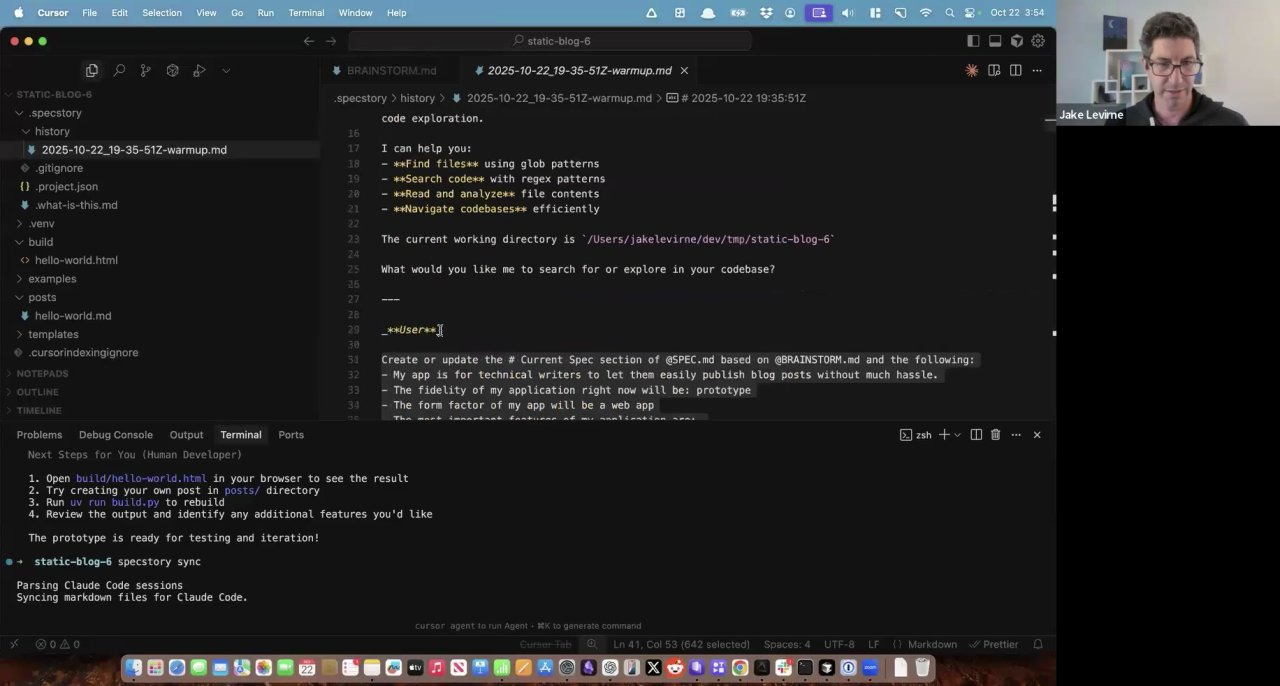Kill the zsh terminal with trash icon

tap(995, 434)
